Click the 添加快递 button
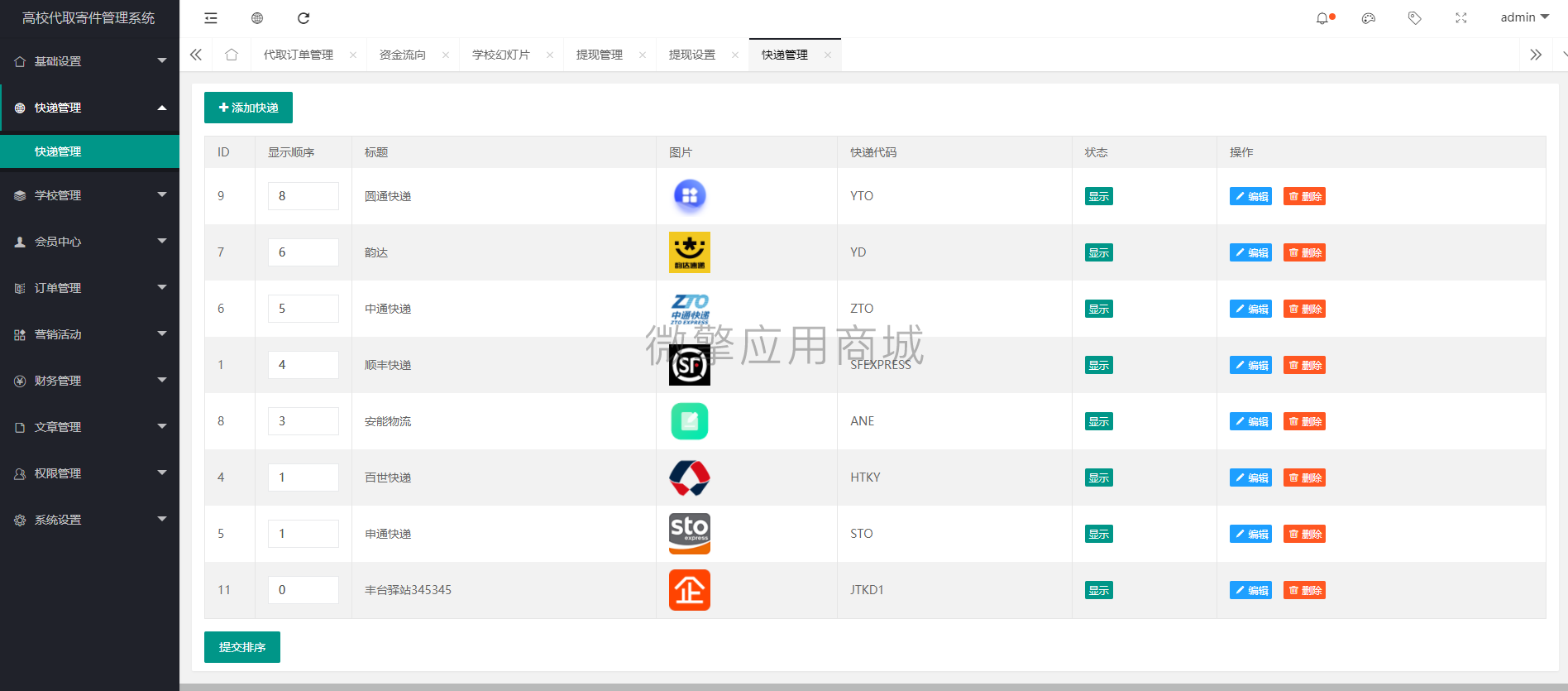Image resolution: width=1568 pixels, height=691 pixels. click(x=248, y=108)
